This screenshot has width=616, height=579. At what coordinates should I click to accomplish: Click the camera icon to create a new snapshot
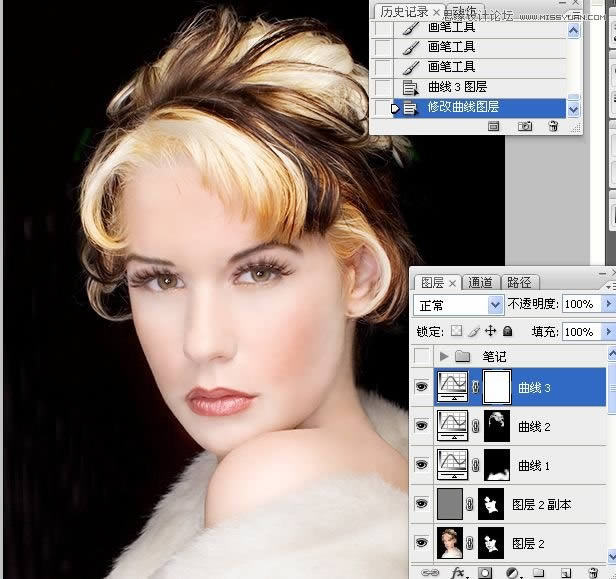point(524,127)
